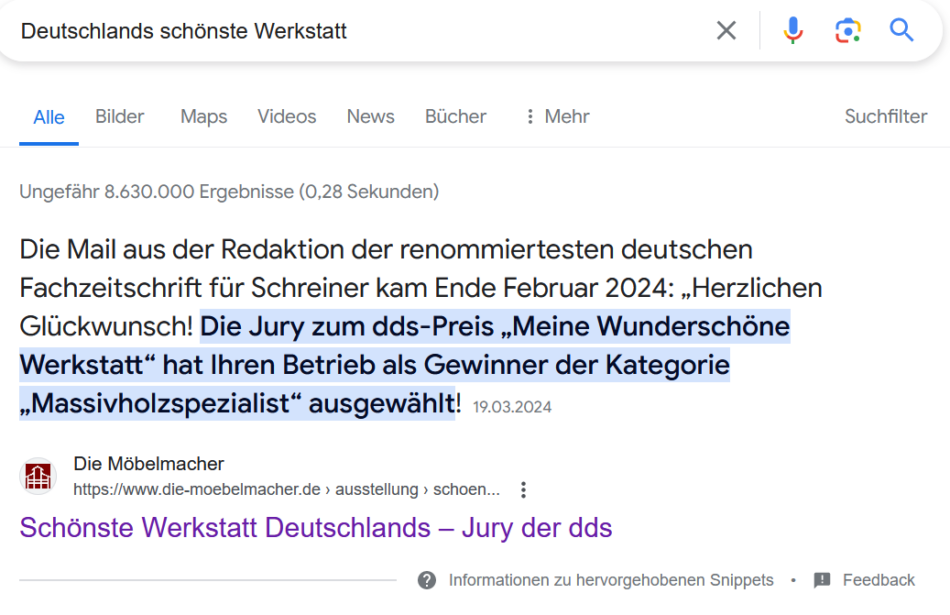Open the Suchfilter options
Screen dimensions: 950x615
[886, 116]
